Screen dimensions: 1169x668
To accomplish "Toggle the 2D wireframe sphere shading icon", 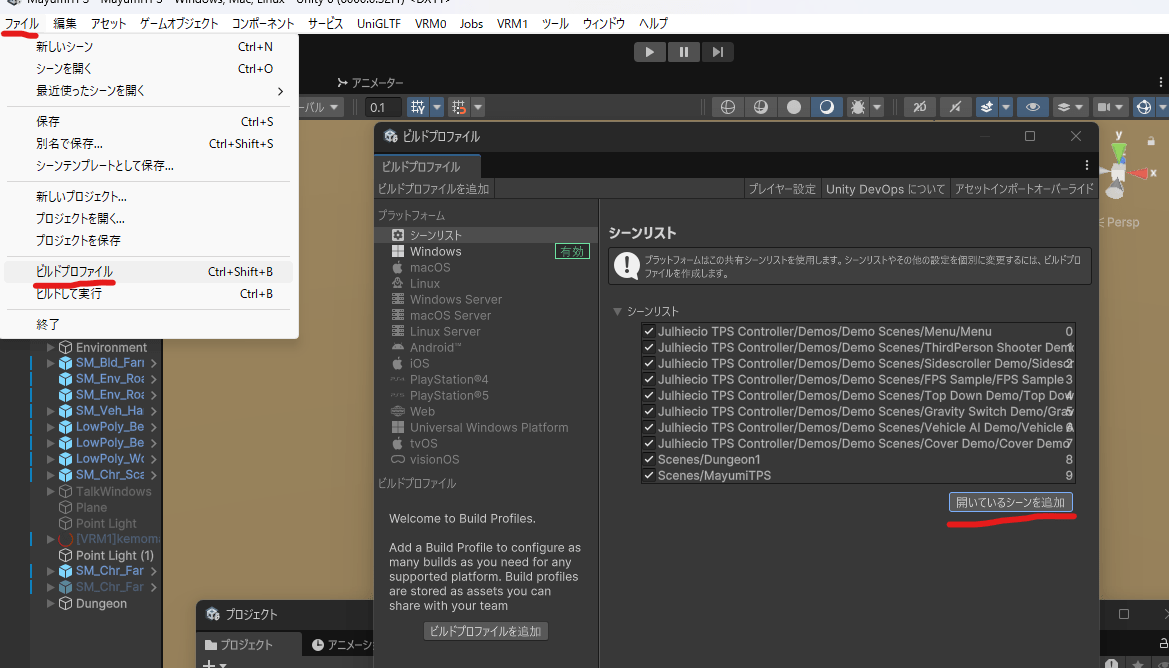I will [727, 107].
